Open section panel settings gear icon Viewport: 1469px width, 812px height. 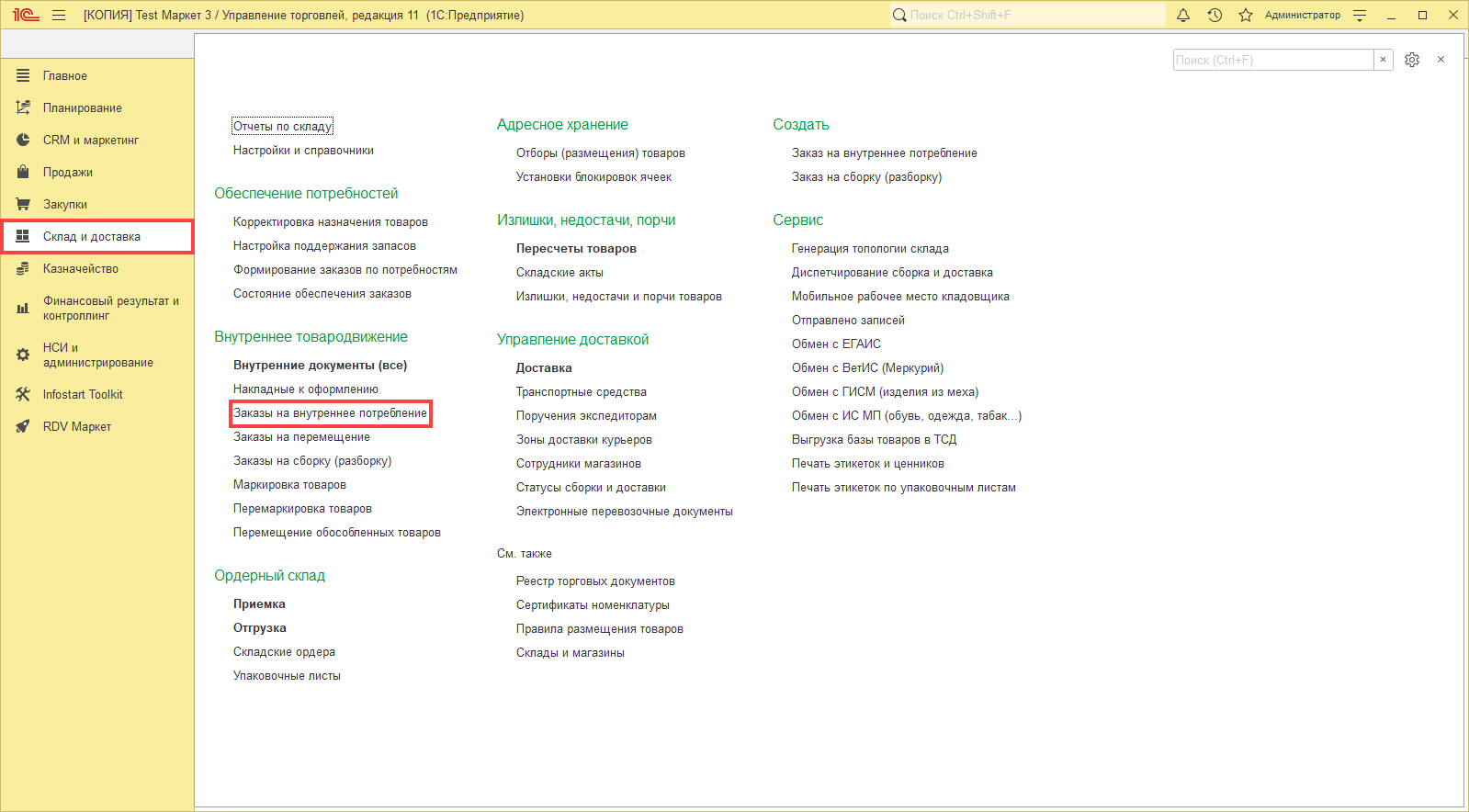pos(1412,60)
